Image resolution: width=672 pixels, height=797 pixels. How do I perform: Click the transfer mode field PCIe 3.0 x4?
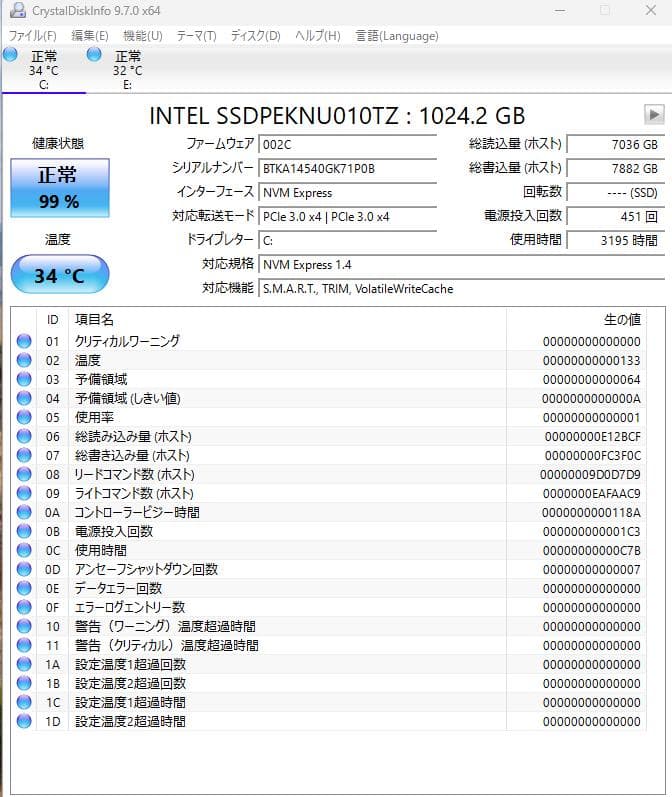pos(347,217)
